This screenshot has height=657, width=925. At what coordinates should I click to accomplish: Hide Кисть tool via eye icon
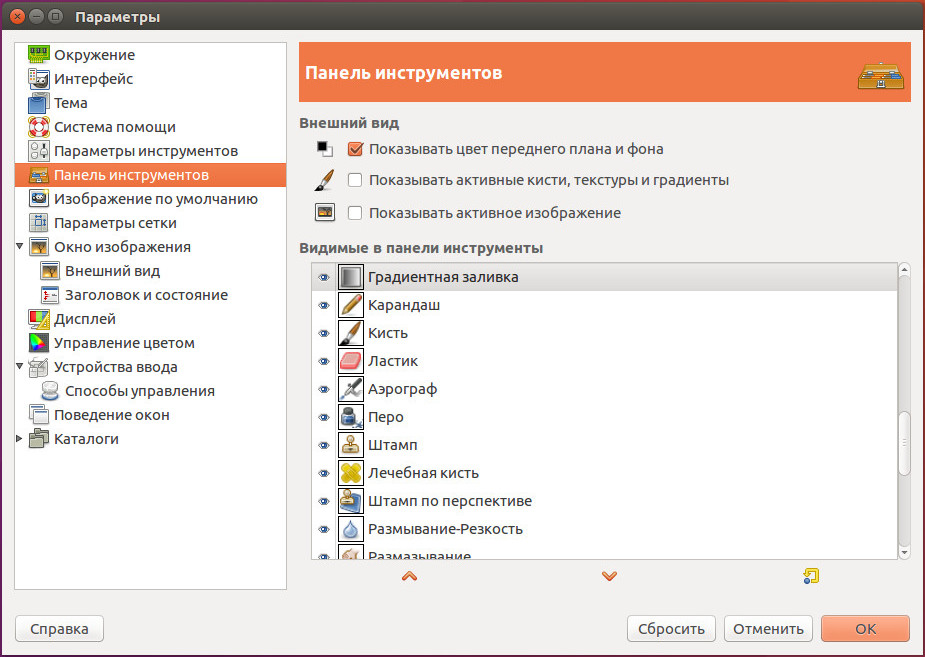tap(324, 333)
